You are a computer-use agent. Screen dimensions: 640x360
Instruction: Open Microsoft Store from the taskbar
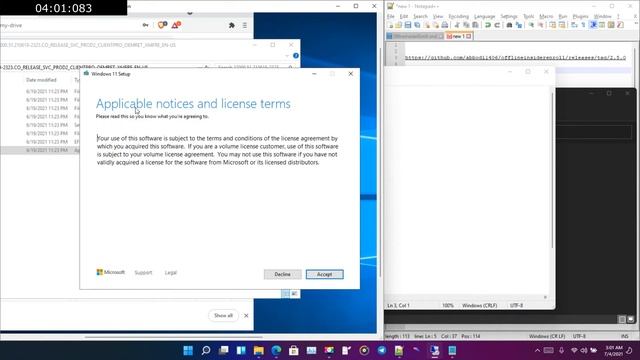(x=293, y=350)
